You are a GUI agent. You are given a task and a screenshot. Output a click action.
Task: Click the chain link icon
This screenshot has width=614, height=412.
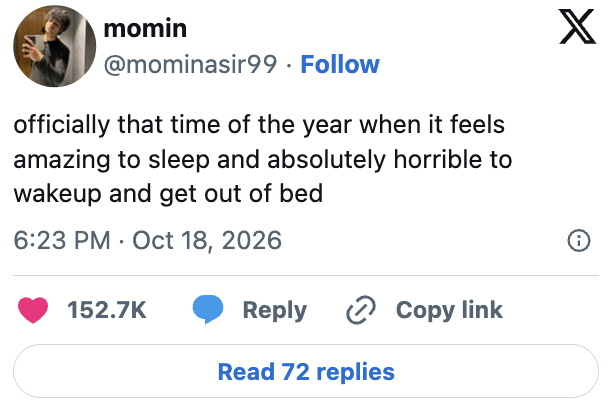361,310
